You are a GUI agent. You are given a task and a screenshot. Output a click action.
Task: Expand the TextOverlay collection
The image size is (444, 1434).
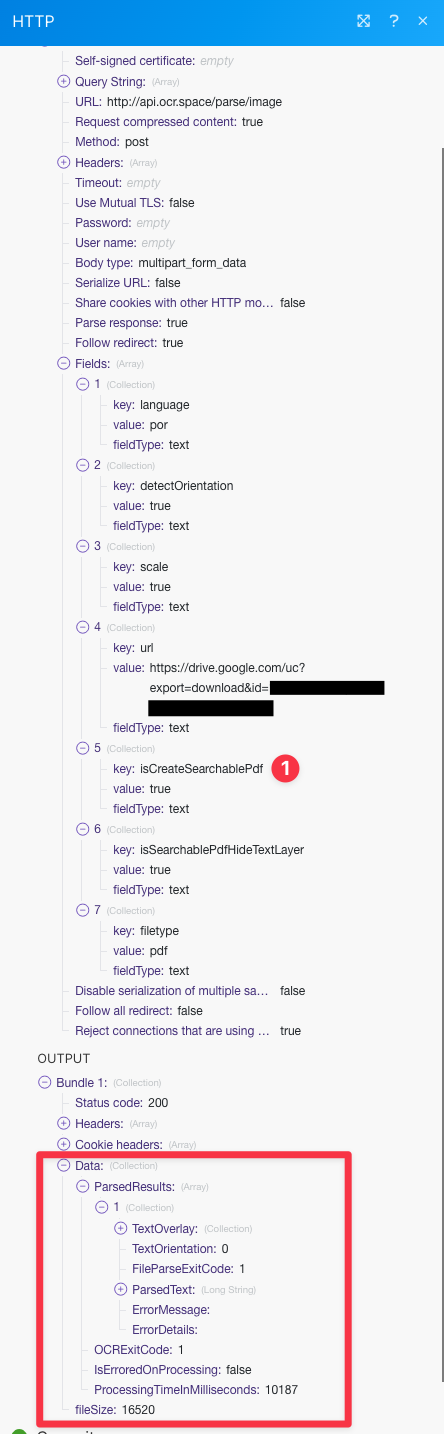click(121, 1228)
